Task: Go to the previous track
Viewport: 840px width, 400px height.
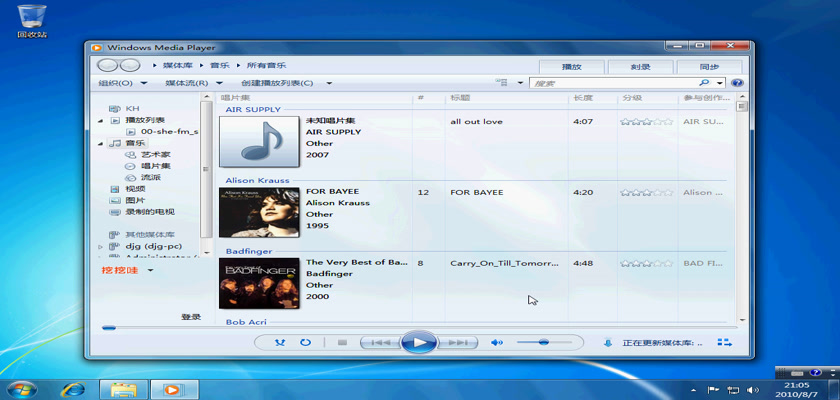Action: 380,342
